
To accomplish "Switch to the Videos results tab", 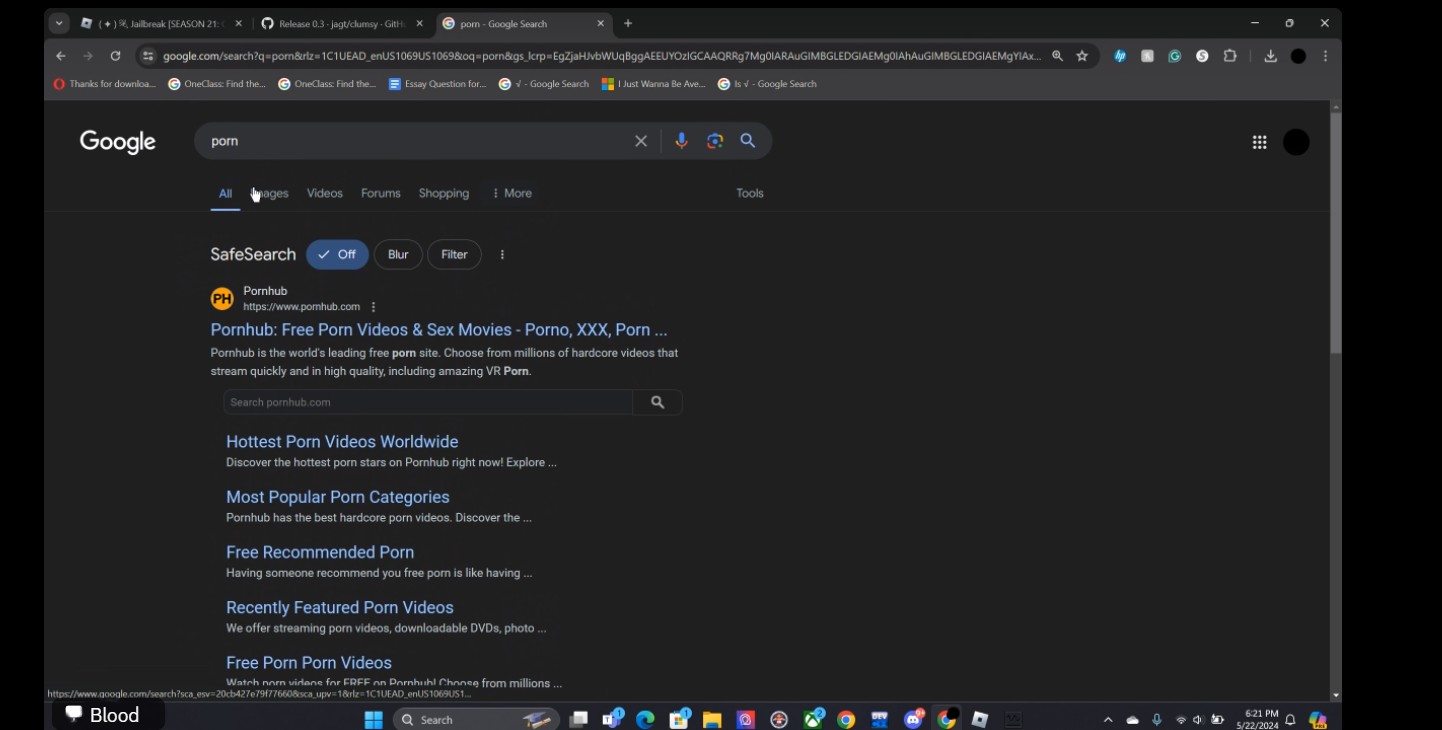I will pyautogui.click(x=324, y=193).
